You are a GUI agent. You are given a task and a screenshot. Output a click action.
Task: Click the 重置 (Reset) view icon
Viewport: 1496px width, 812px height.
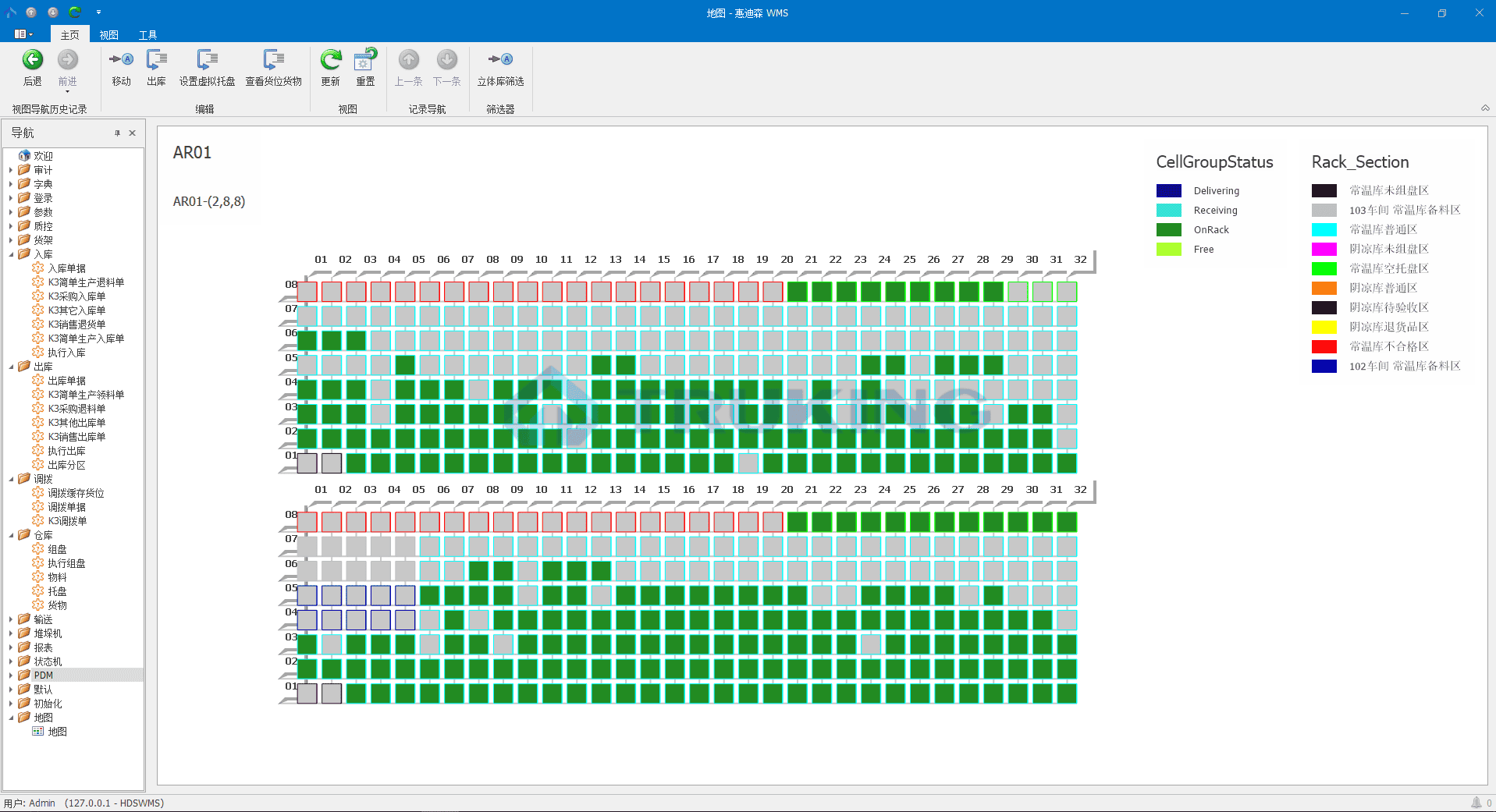(x=365, y=60)
